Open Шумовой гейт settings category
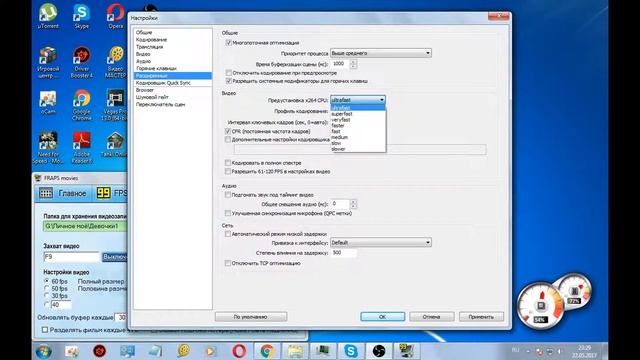 point(173,97)
